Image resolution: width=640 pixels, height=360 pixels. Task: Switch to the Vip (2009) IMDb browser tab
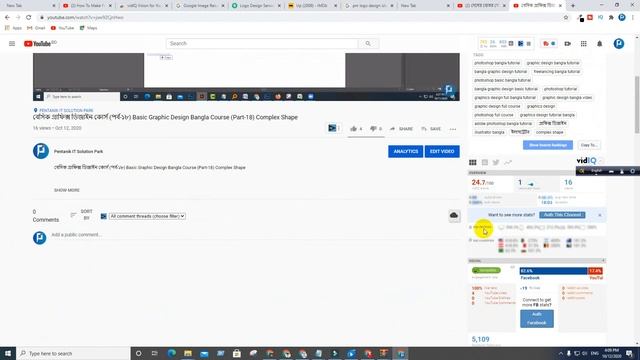tap(312, 6)
